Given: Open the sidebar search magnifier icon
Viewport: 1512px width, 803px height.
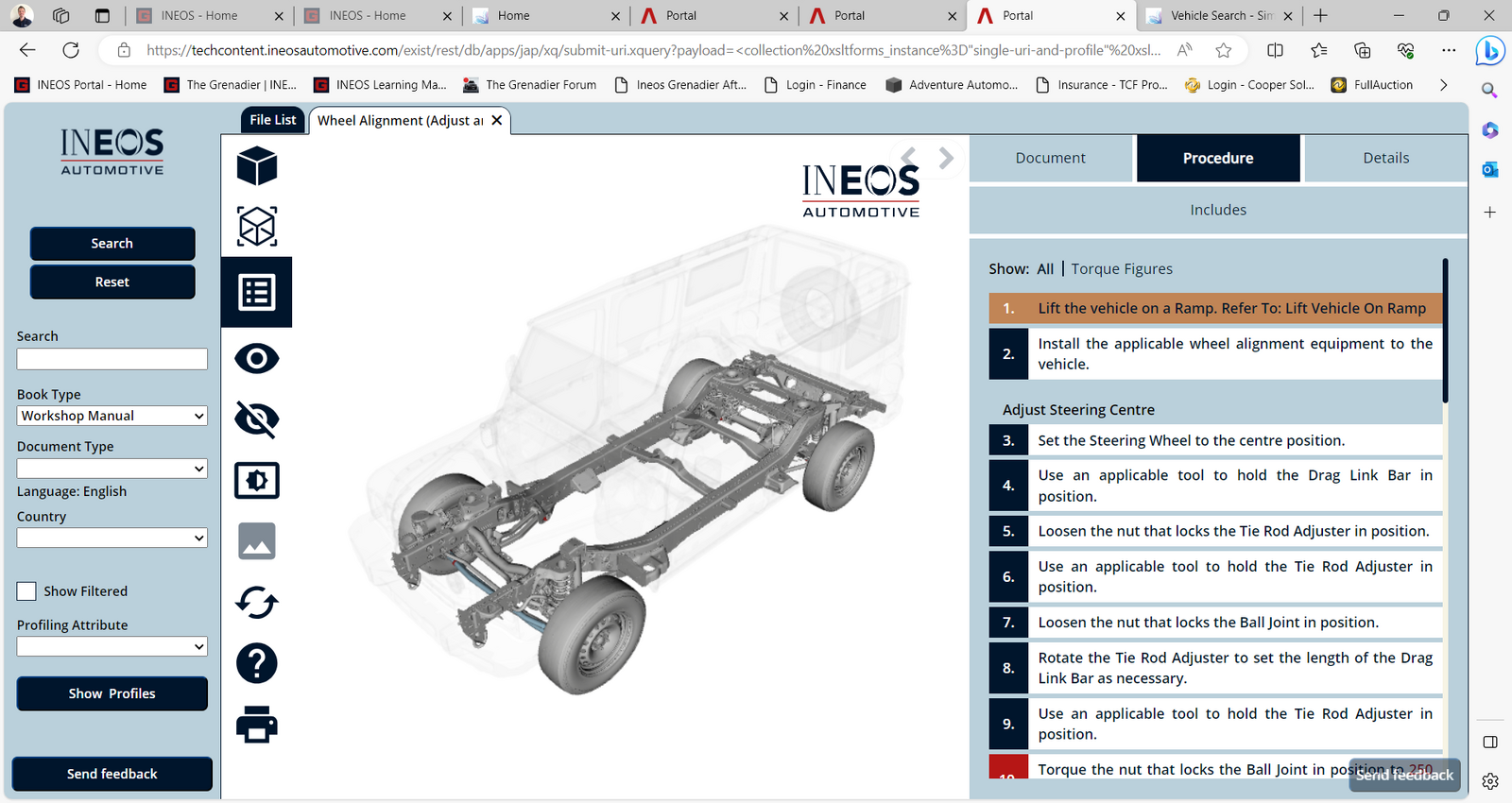Looking at the screenshot, I should click(x=1490, y=91).
